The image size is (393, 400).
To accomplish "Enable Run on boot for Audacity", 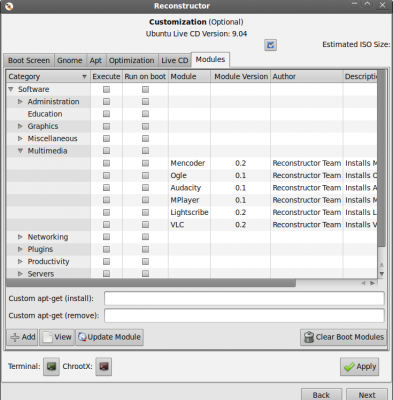I will (145, 188).
